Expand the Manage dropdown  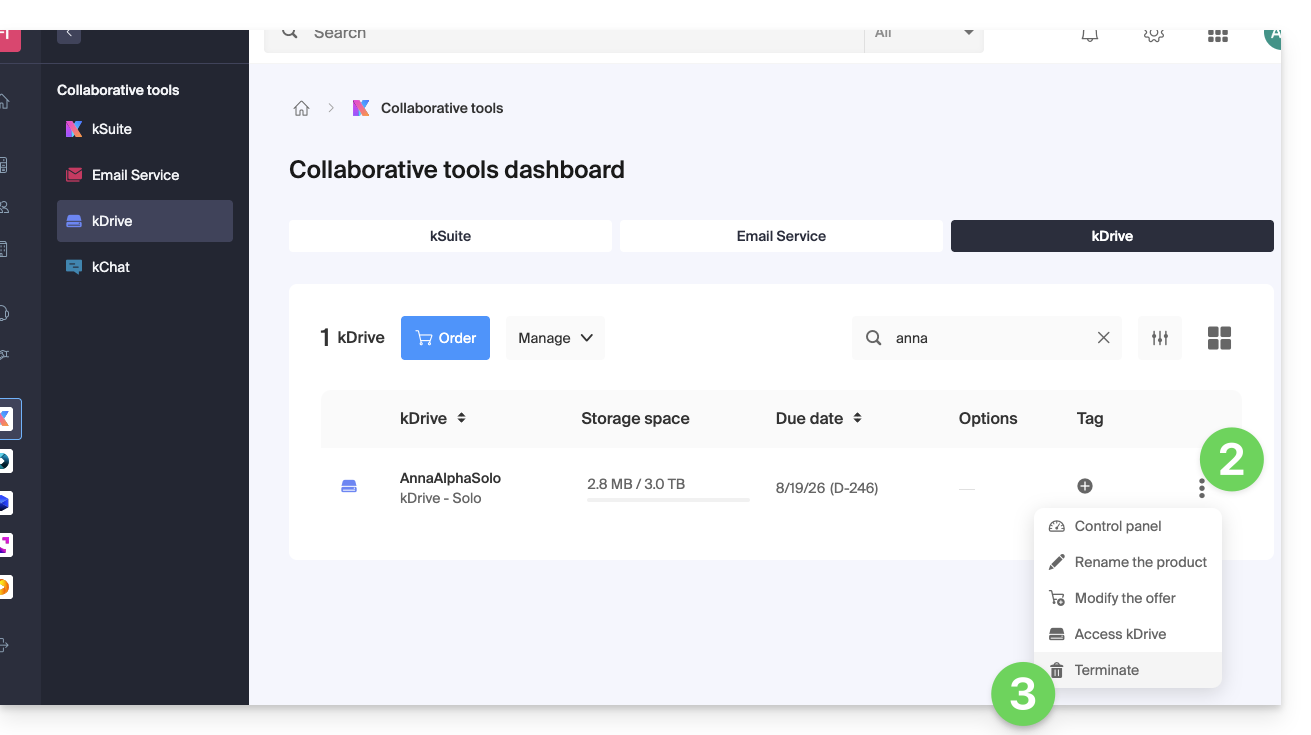[555, 338]
